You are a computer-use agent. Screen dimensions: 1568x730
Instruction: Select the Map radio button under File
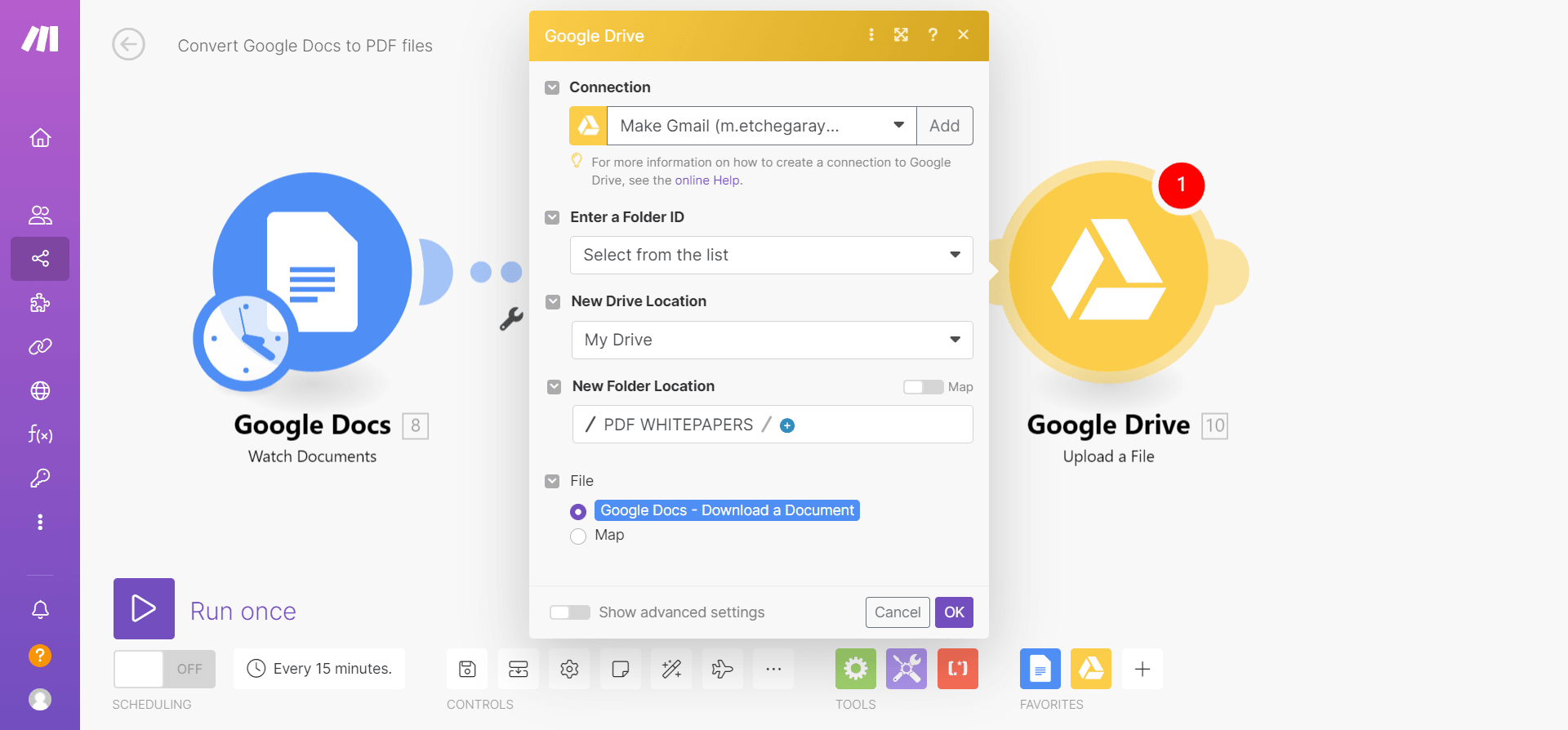(578, 536)
